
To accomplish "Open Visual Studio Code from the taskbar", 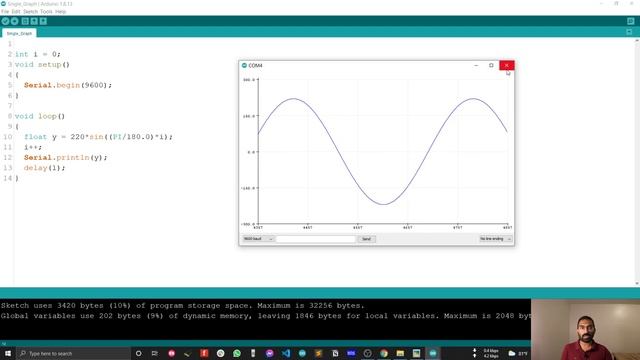I will (x=286, y=353).
